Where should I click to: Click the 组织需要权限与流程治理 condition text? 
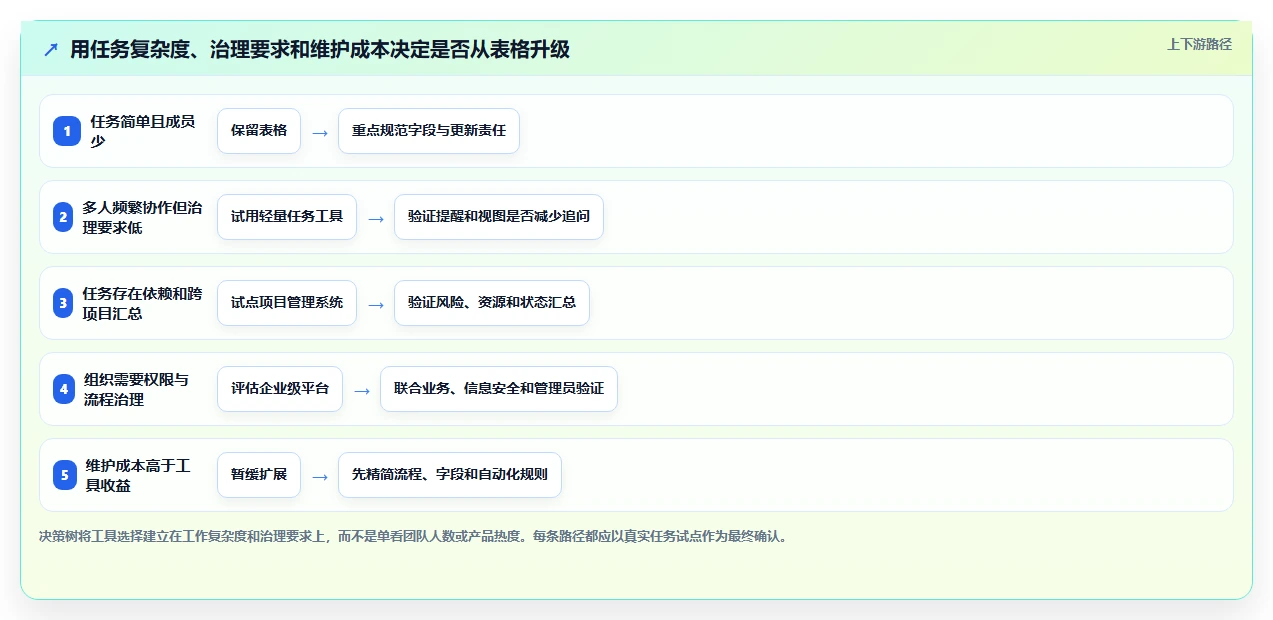pyautogui.click(x=136, y=389)
